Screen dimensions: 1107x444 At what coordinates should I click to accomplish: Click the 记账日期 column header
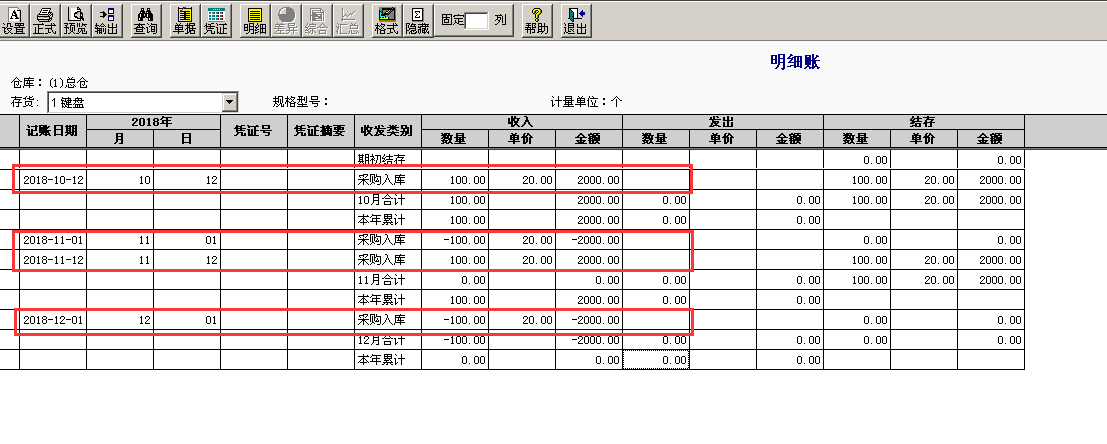click(52, 130)
